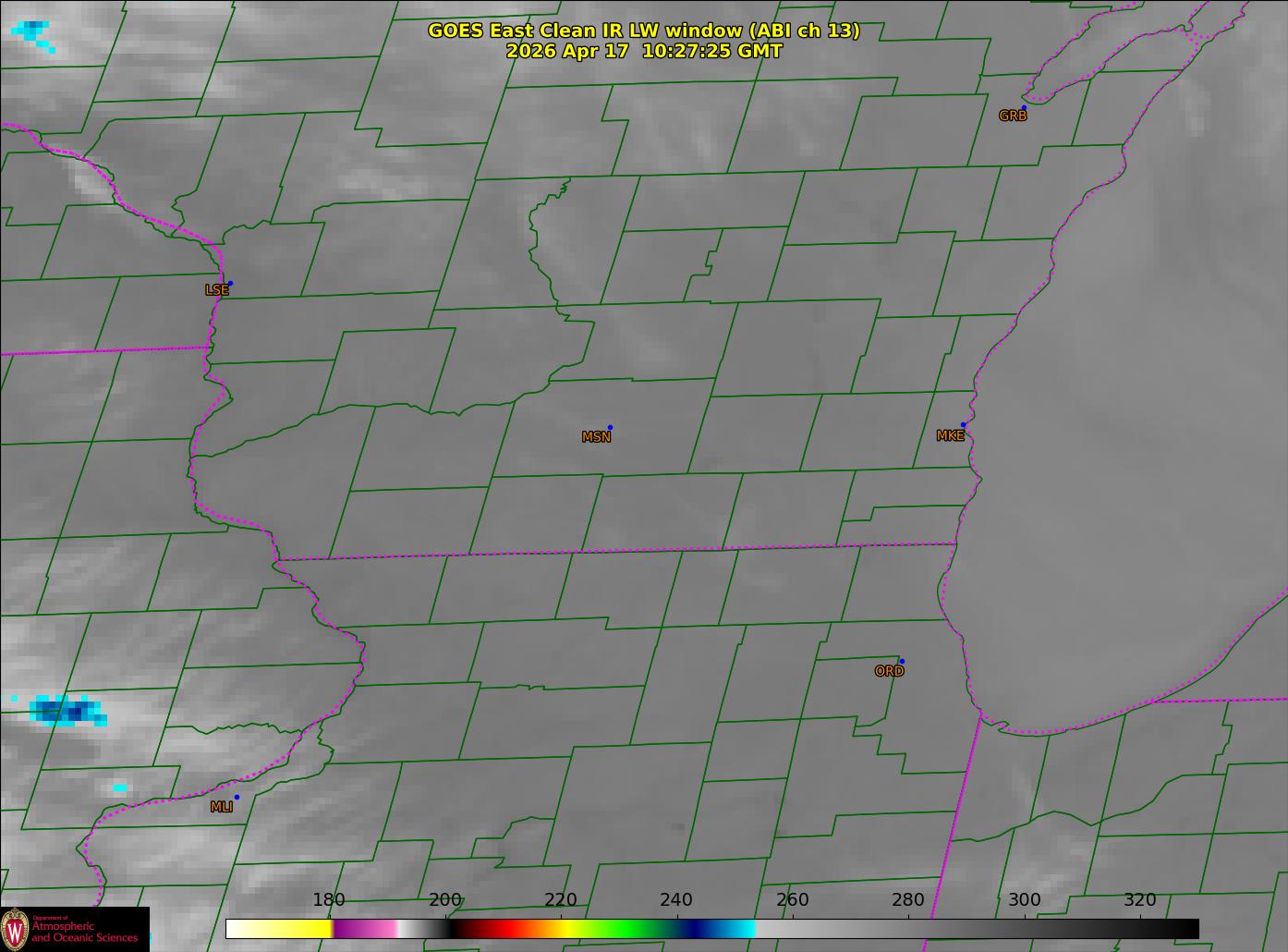Click the red segment of the color bar
Image resolution: width=1288 pixels, height=952 pixels.
coord(504,928)
